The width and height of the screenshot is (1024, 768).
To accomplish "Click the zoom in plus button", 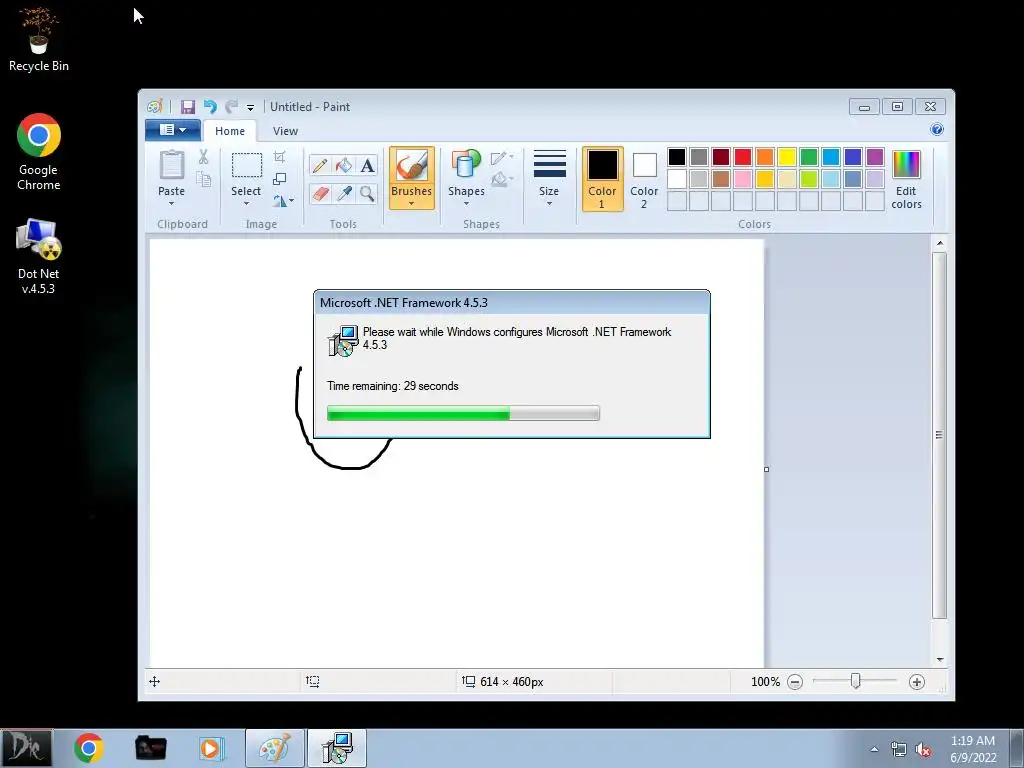I will (x=917, y=682).
